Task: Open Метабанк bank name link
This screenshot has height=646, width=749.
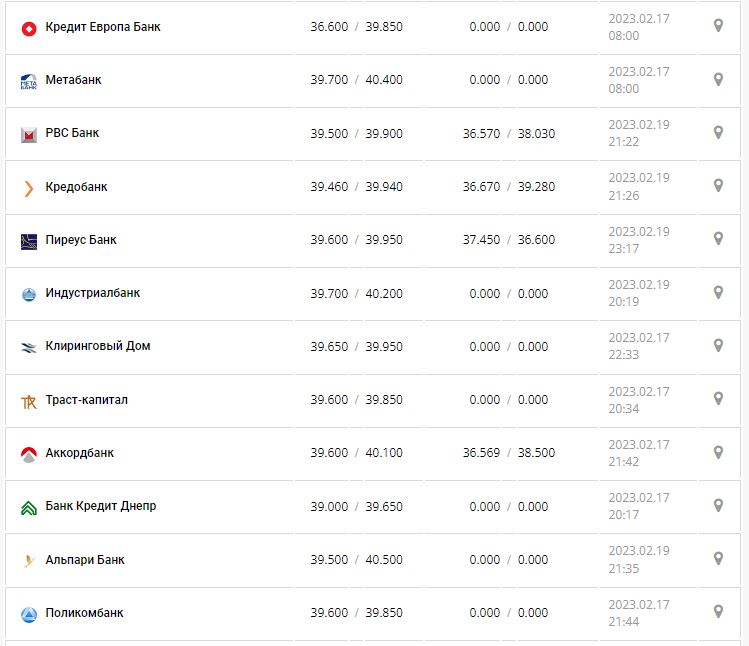Action: [x=73, y=80]
